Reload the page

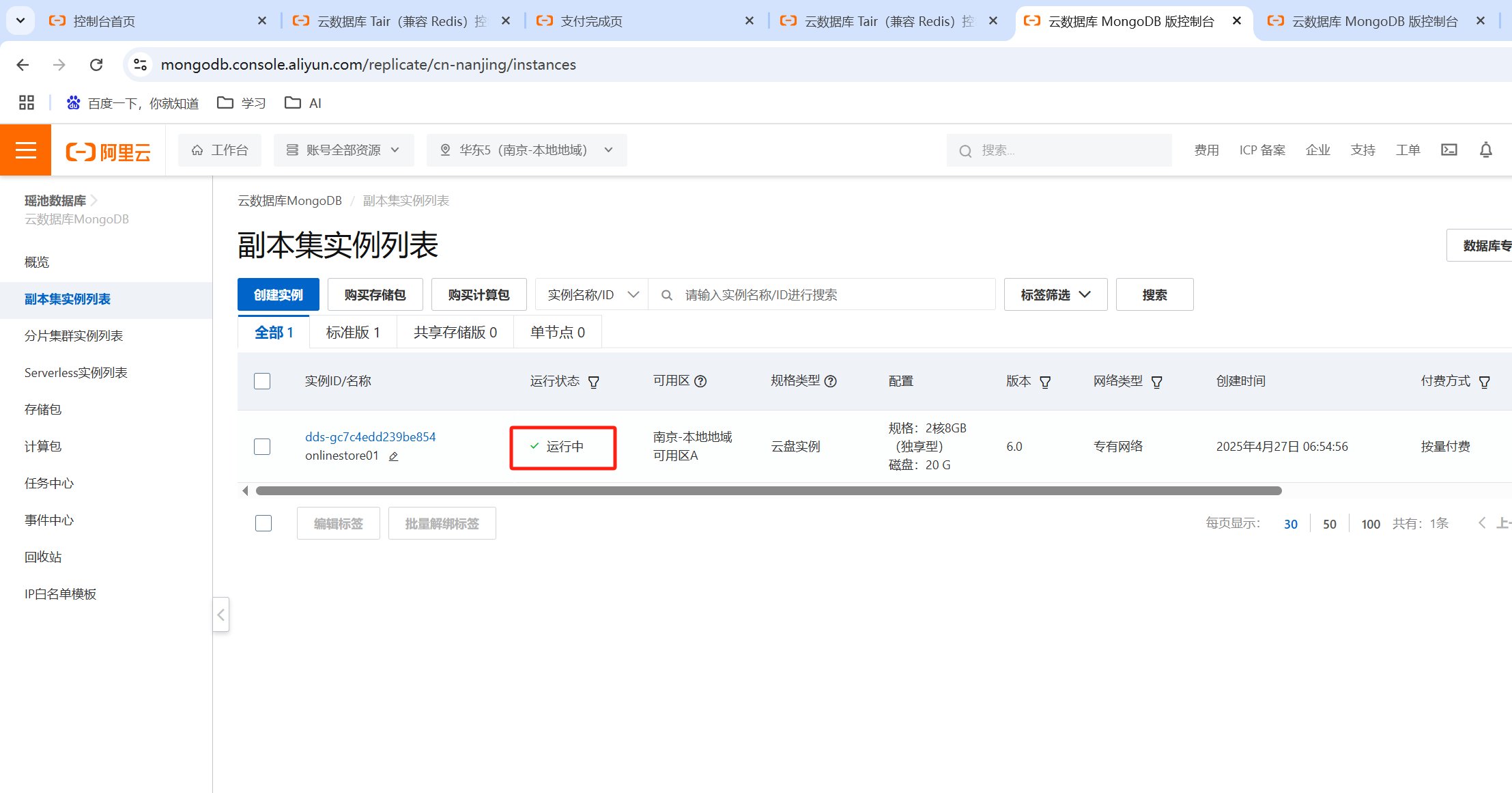(96, 64)
